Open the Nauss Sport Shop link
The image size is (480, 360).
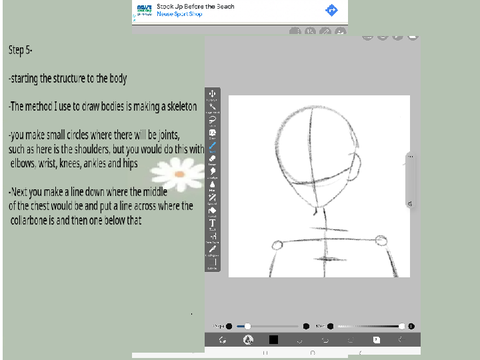(179, 14)
